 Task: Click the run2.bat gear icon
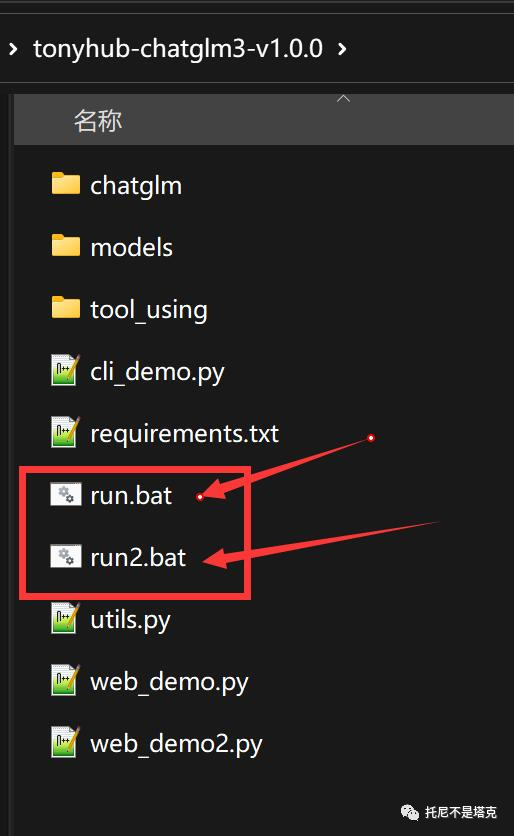[x=66, y=556]
